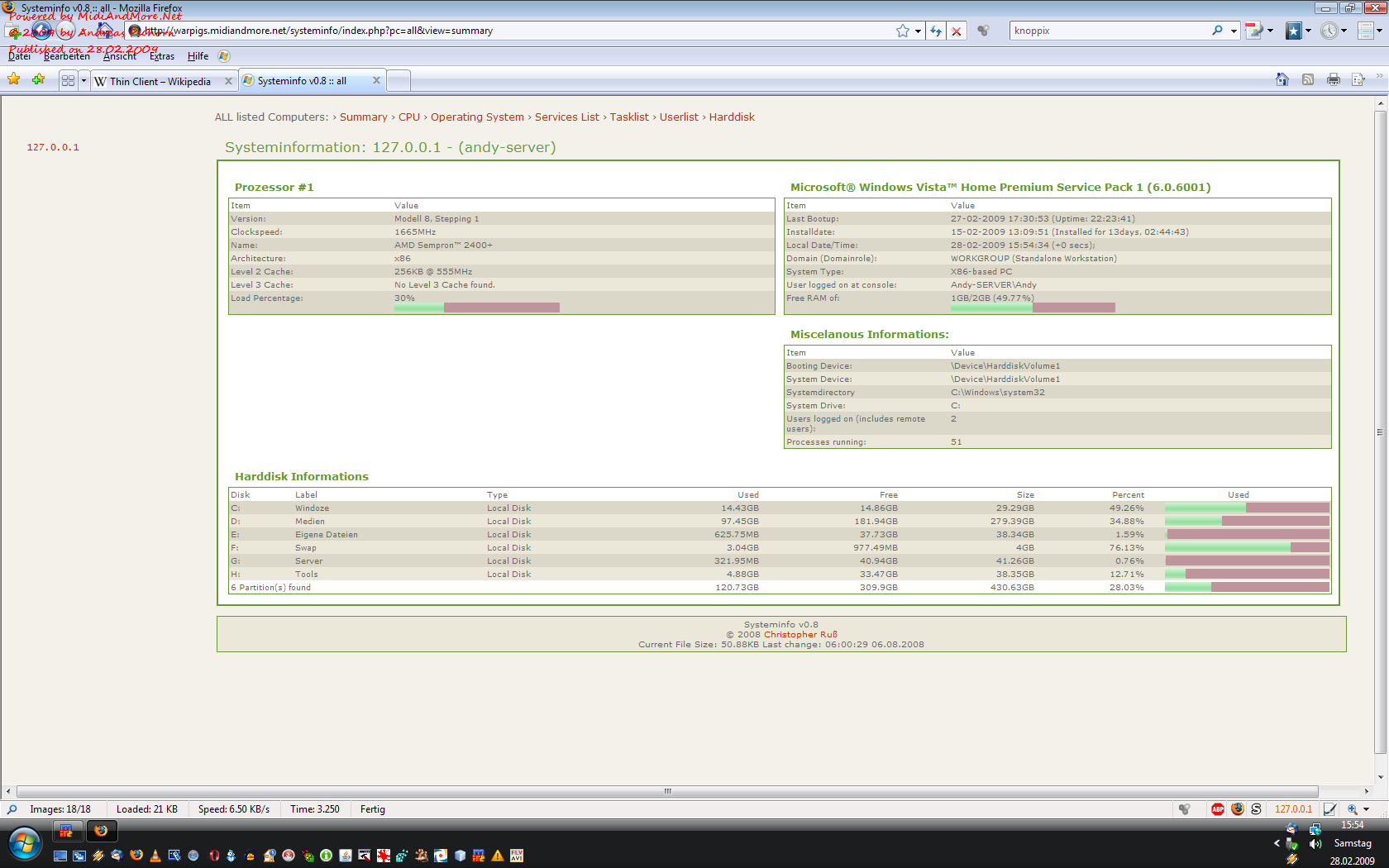Click the RSS feed icon
Image resolution: width=1389 pixels, height=868 pixels.
(x=1307, y=80)
